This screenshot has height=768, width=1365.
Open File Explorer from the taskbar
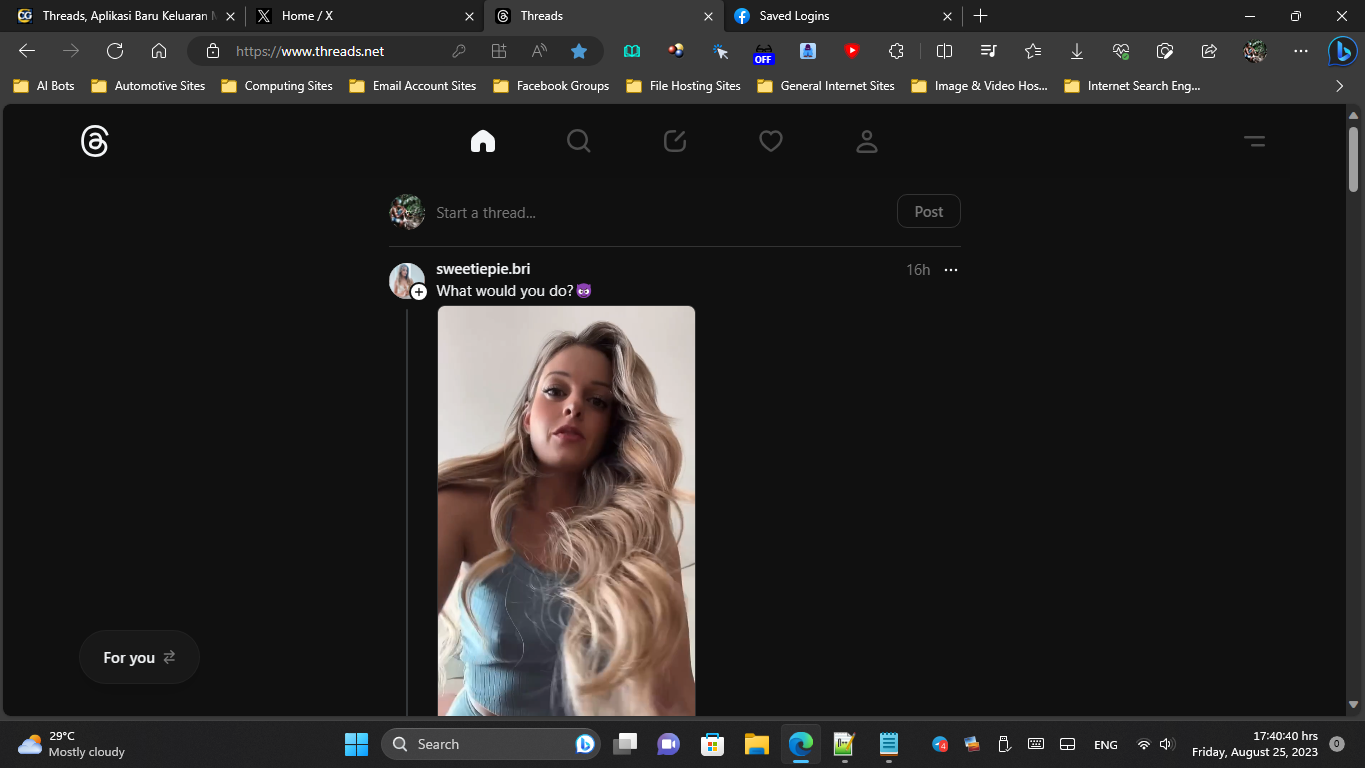pyautogui.click(x=756, y=744)
